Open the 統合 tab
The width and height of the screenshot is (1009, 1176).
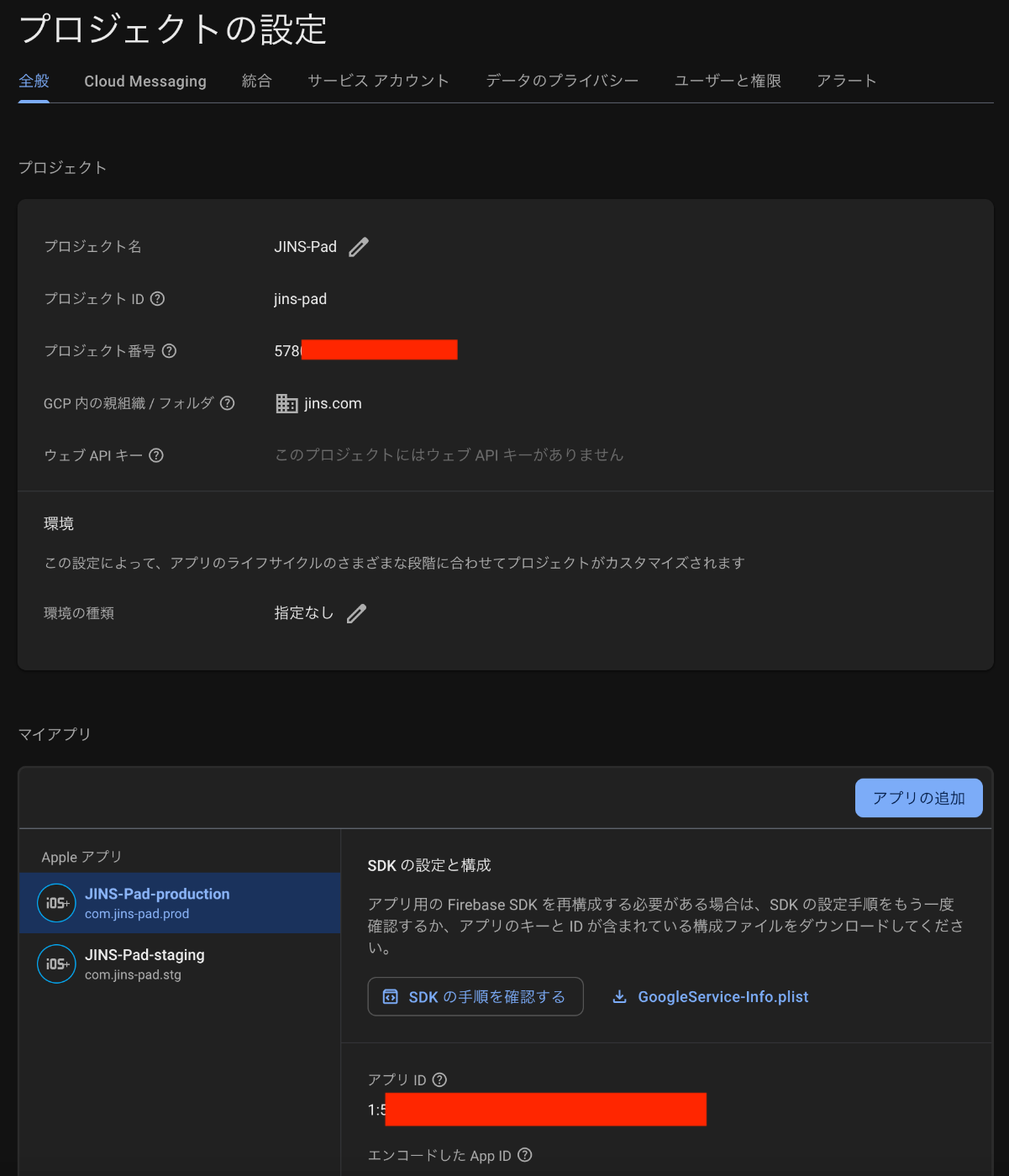256,81
